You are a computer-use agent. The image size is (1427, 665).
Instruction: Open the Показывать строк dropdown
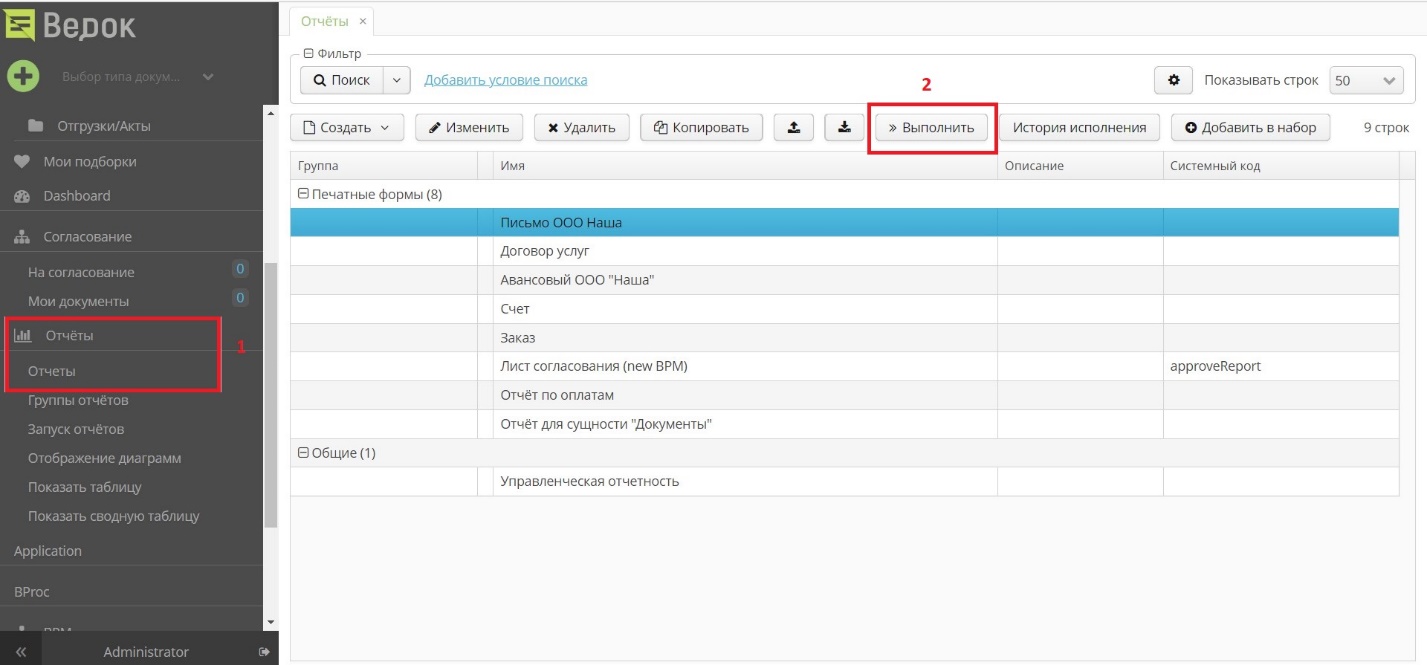[x=1366, y=80]
